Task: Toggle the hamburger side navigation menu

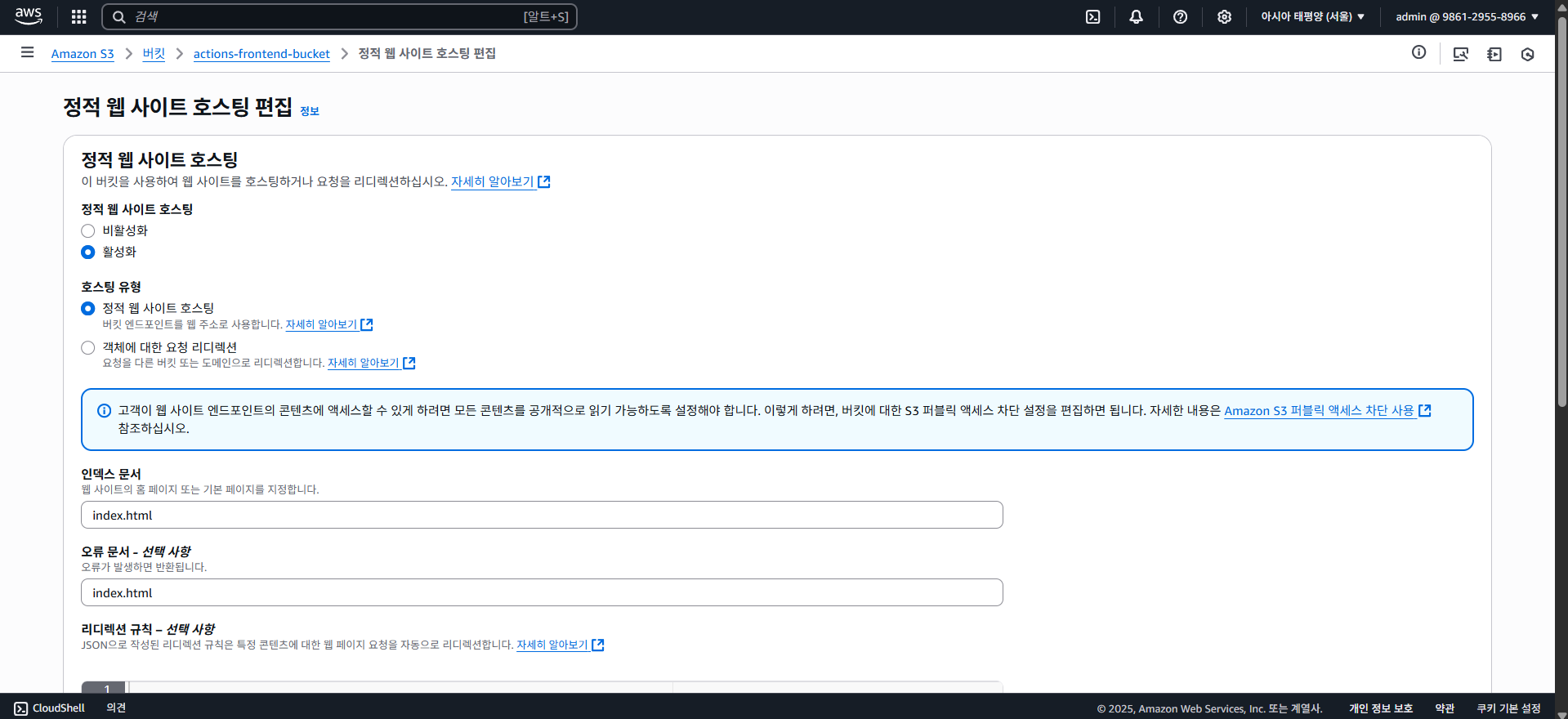Action: pyautogui.click(x=27, y=52)
